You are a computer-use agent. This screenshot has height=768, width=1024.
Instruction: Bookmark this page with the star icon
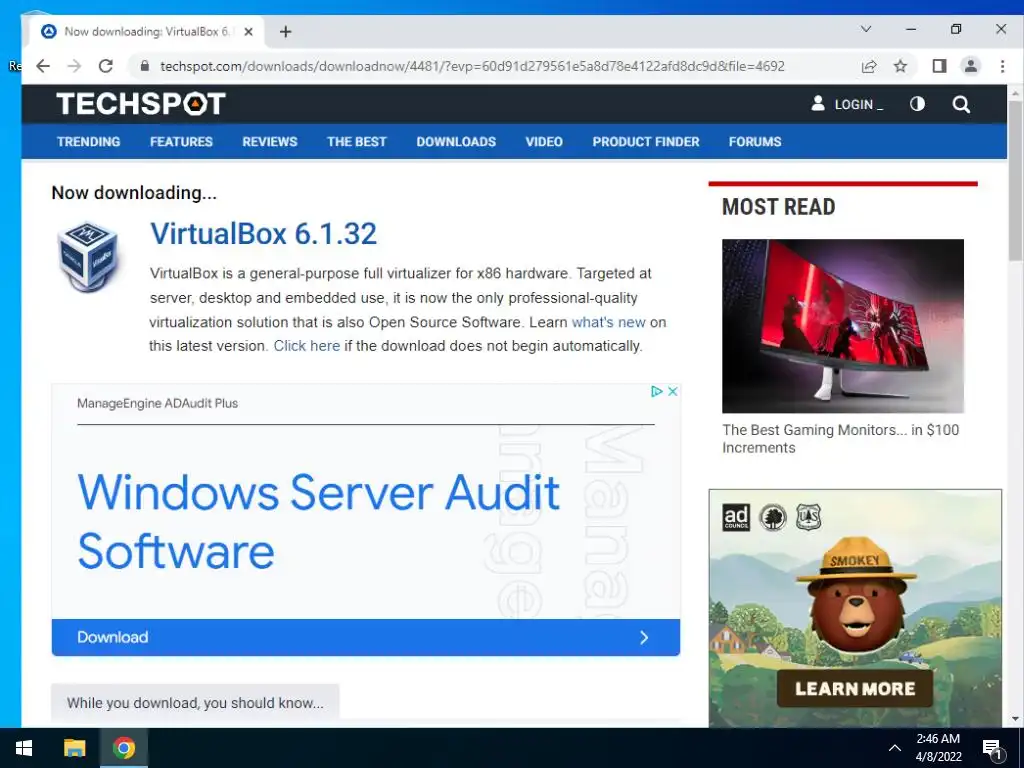pos(901,66)
